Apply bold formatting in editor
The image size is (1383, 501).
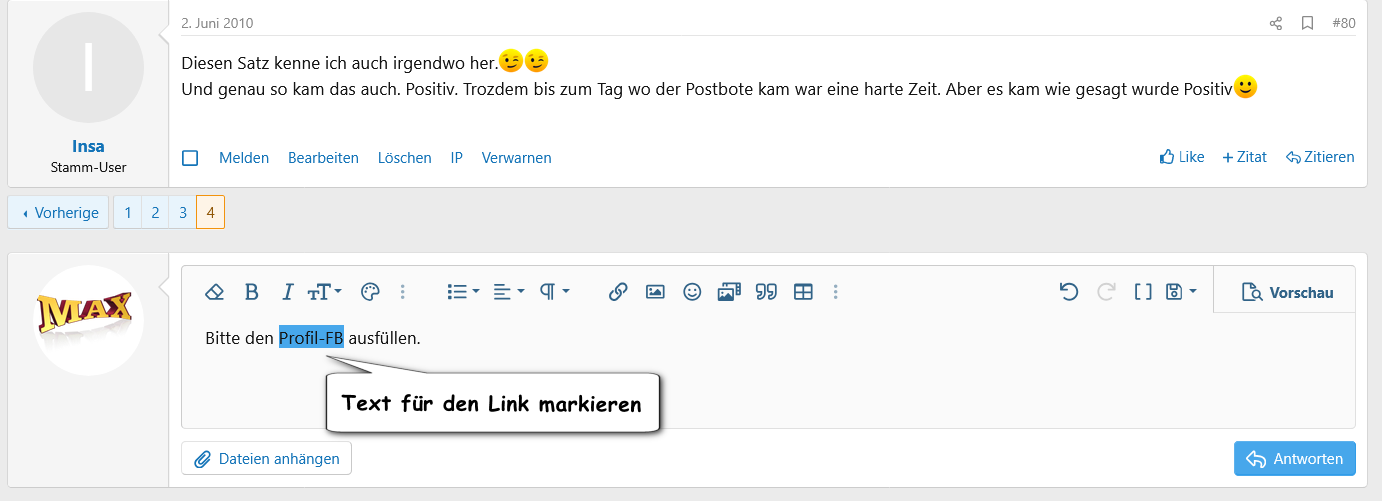click(252, 292)
